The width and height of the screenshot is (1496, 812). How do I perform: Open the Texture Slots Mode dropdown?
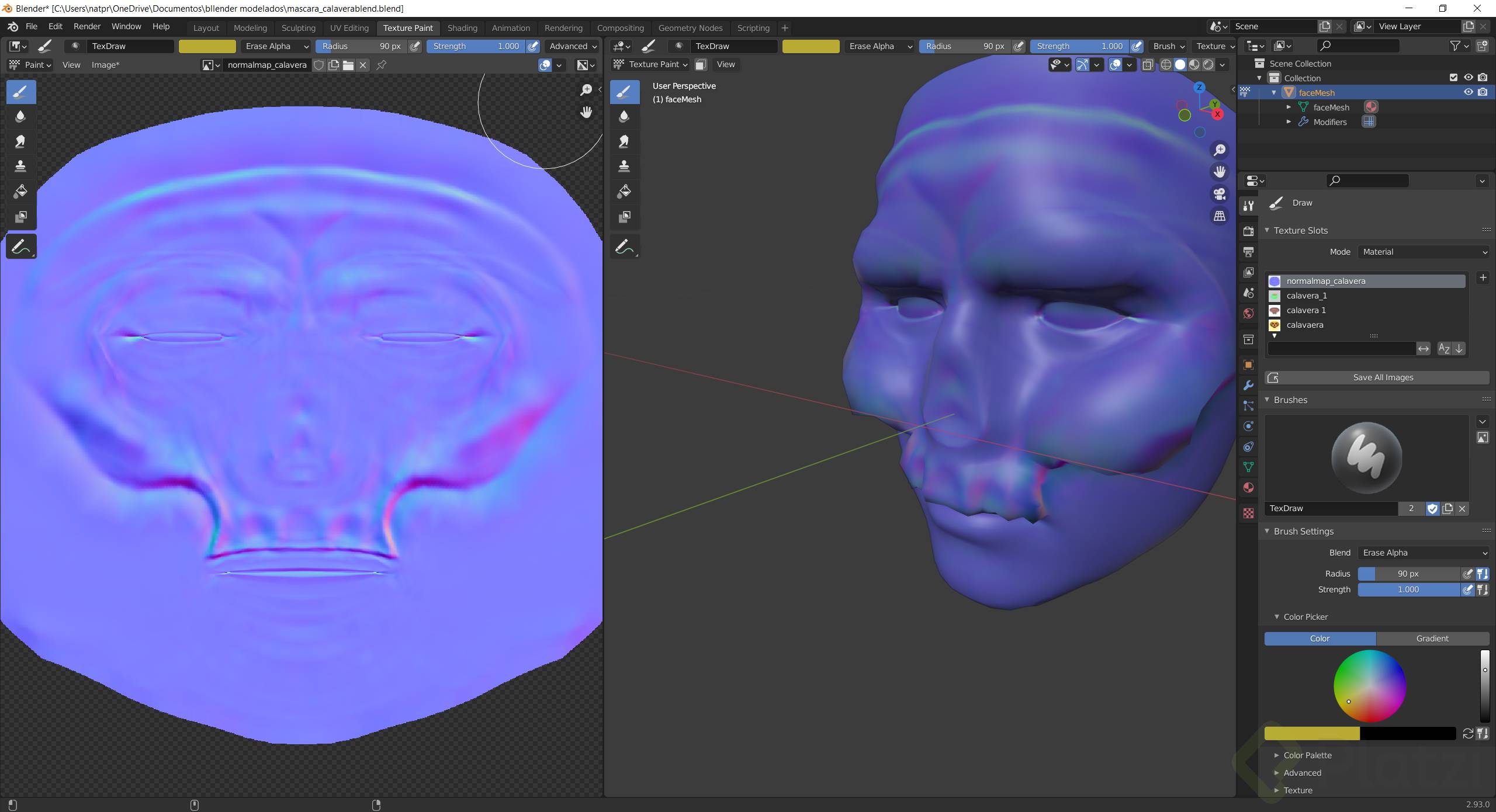click(x=1424, y=252)
